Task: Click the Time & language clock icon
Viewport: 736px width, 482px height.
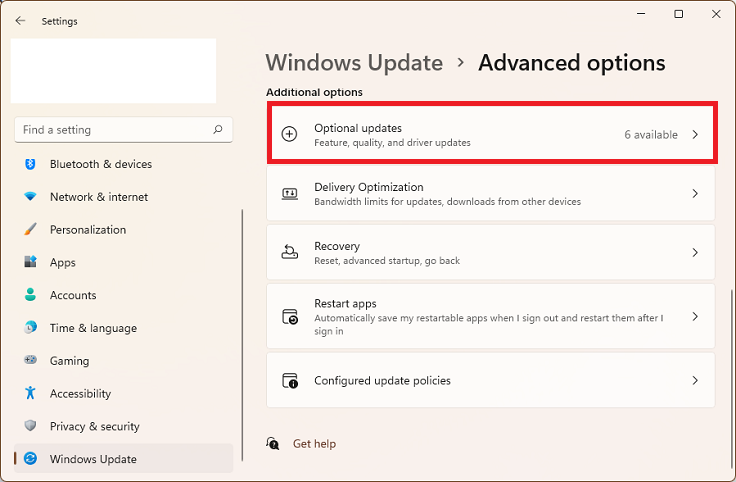Action: [x=30, y=328]
